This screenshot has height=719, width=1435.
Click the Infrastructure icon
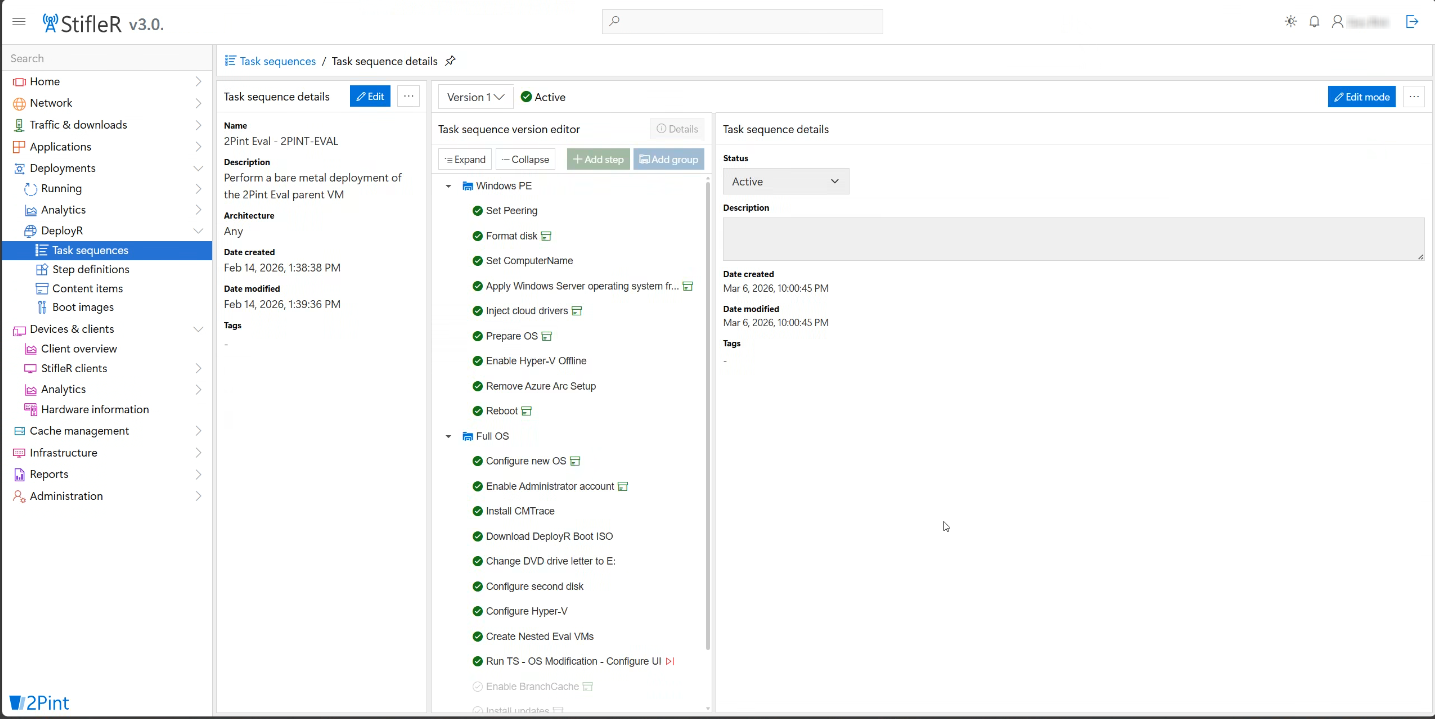(x=19, y=453)
